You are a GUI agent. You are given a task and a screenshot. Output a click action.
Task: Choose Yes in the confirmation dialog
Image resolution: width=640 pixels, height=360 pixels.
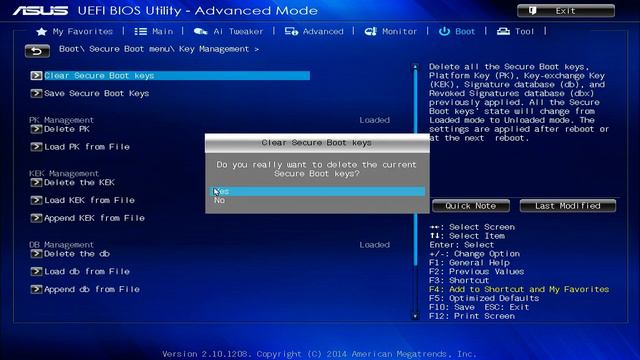point(318,191)
